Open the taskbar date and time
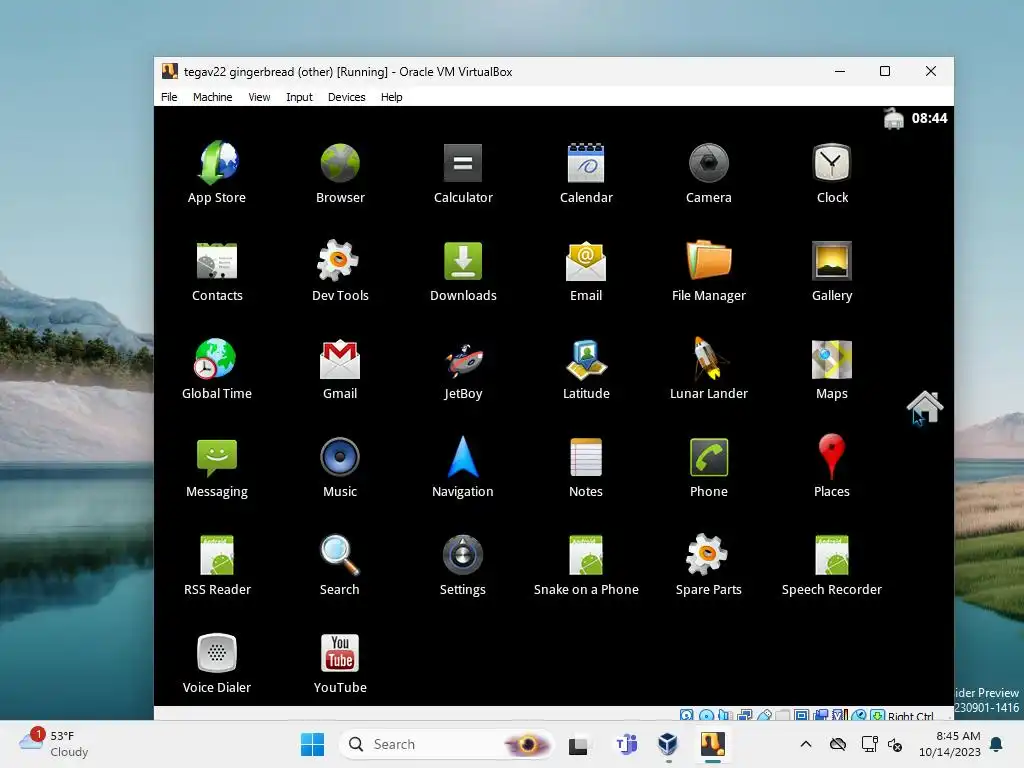This screenshot has width=1024, height=768. [950, 744]
